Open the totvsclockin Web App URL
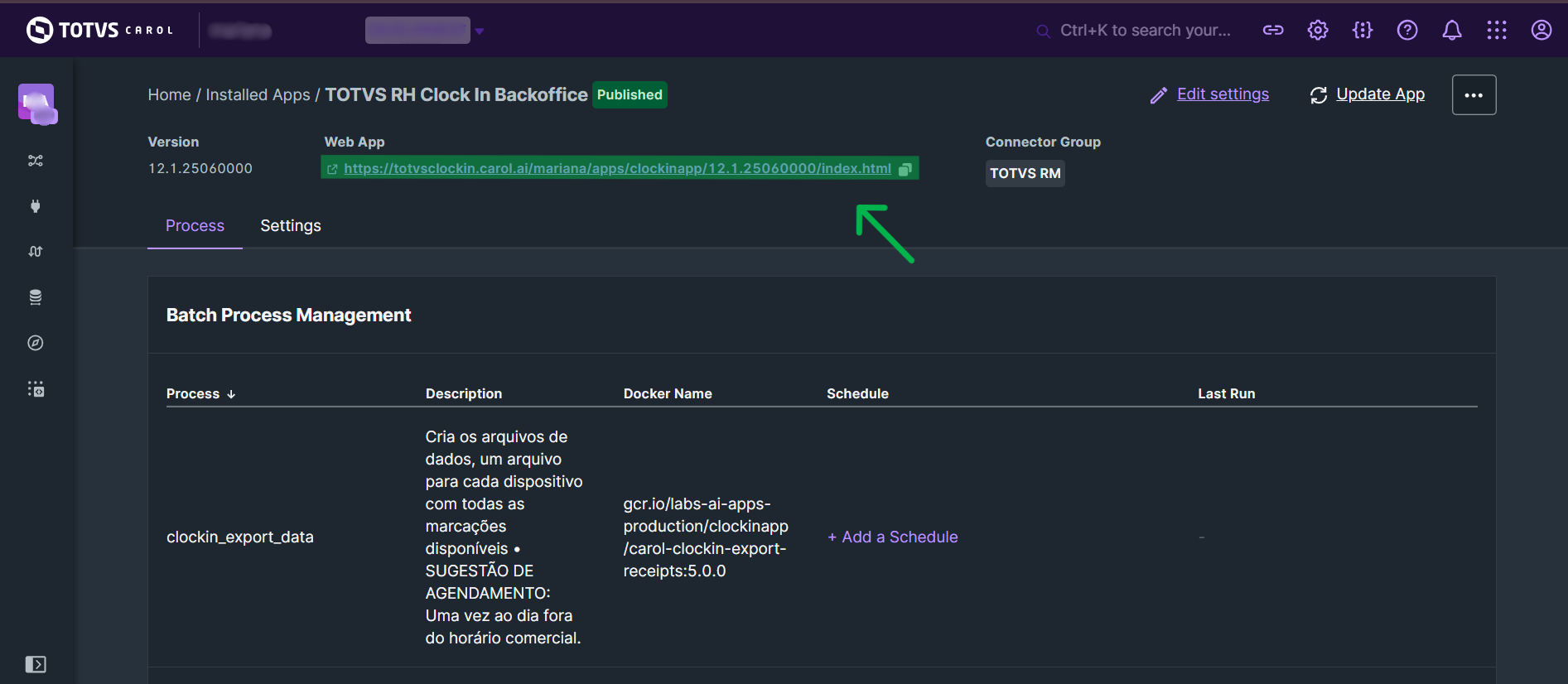1568x684 pixels. [x=618, y=169]
